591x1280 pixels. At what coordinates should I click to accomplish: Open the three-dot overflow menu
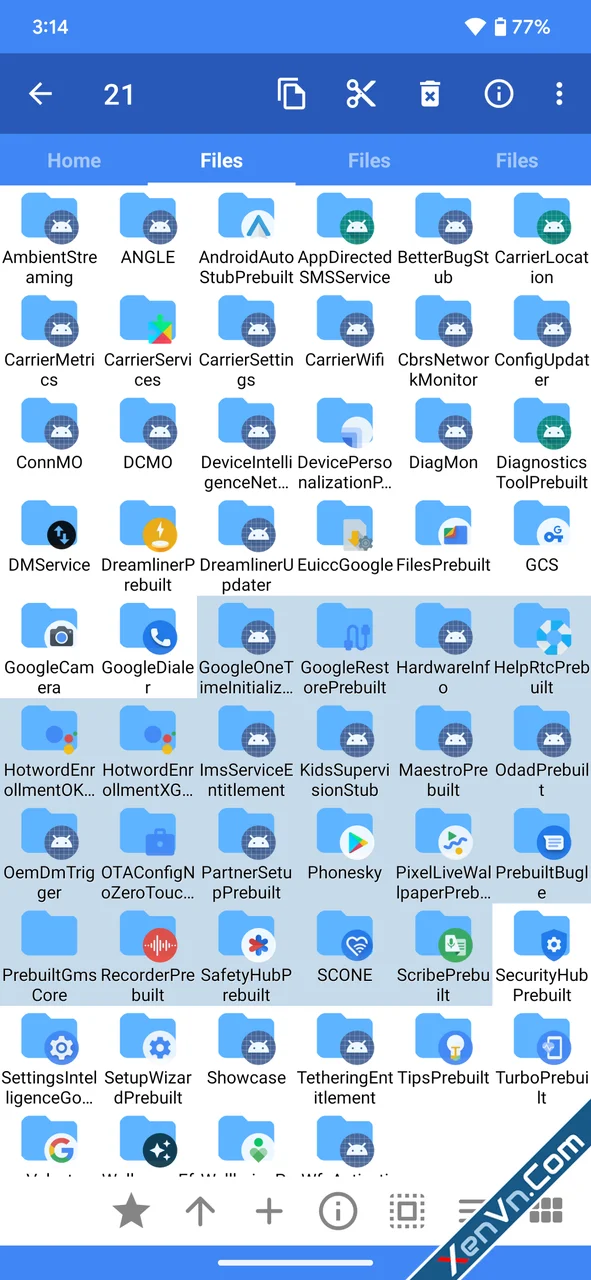[x=559, y=94]
